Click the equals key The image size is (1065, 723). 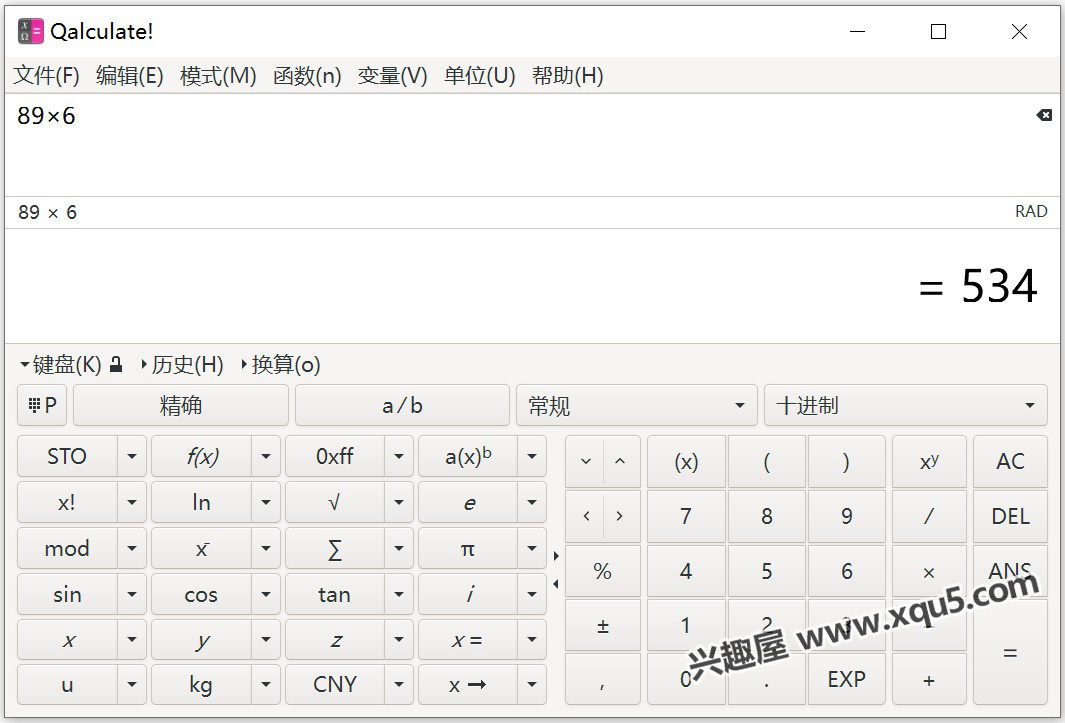[x=1010, y=652]
